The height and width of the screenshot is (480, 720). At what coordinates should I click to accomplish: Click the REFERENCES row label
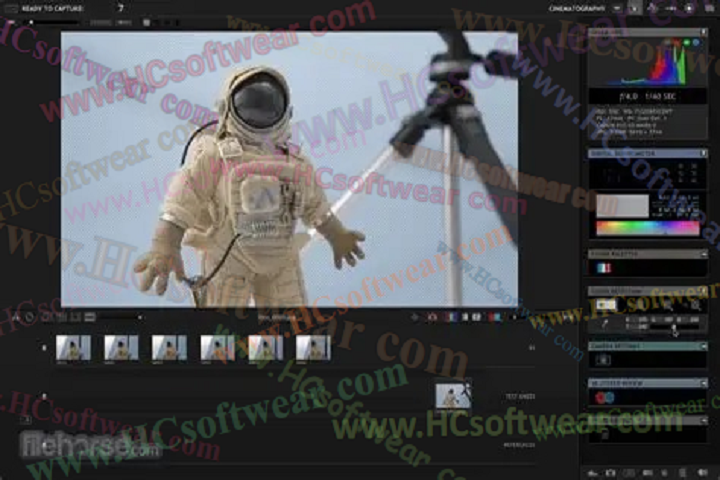pos(519,445)
